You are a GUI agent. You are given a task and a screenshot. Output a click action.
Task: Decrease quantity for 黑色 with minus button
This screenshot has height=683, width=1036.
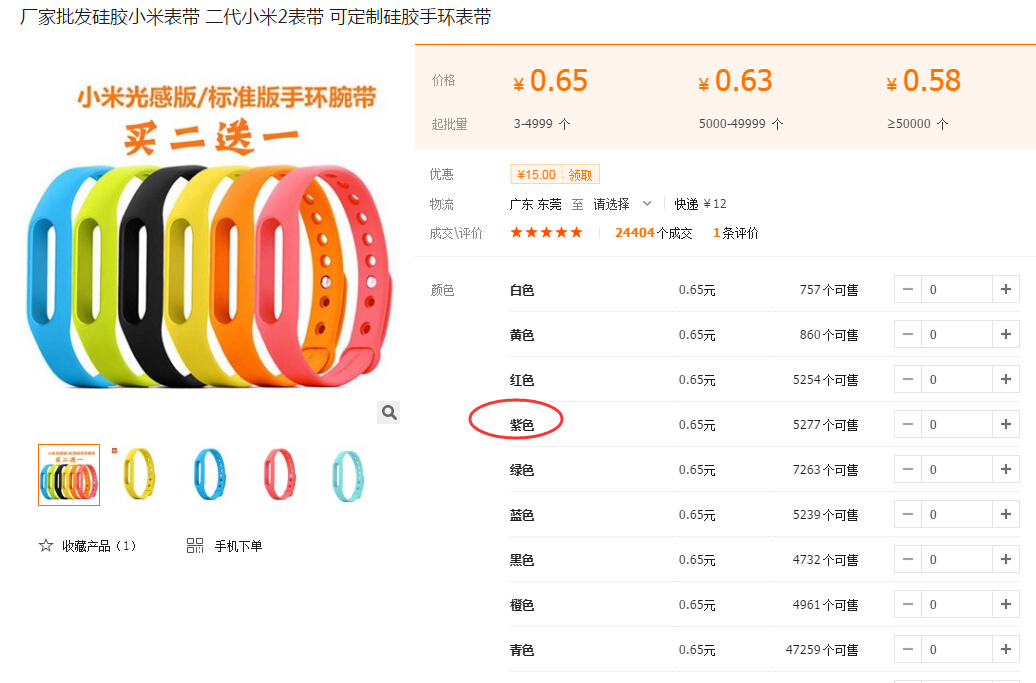[x=908, y=559]
